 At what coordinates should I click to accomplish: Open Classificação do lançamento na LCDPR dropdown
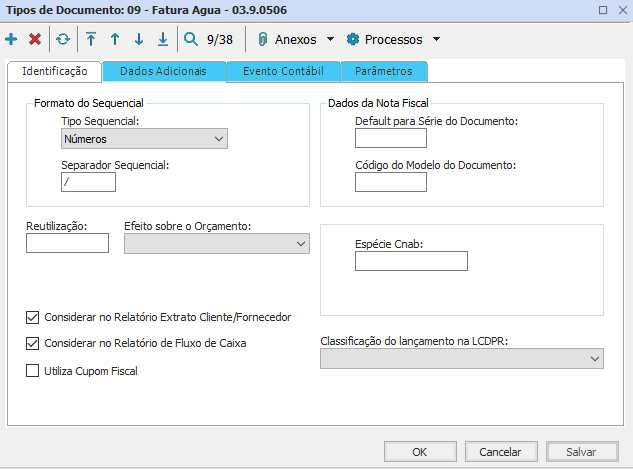[461, 358]
